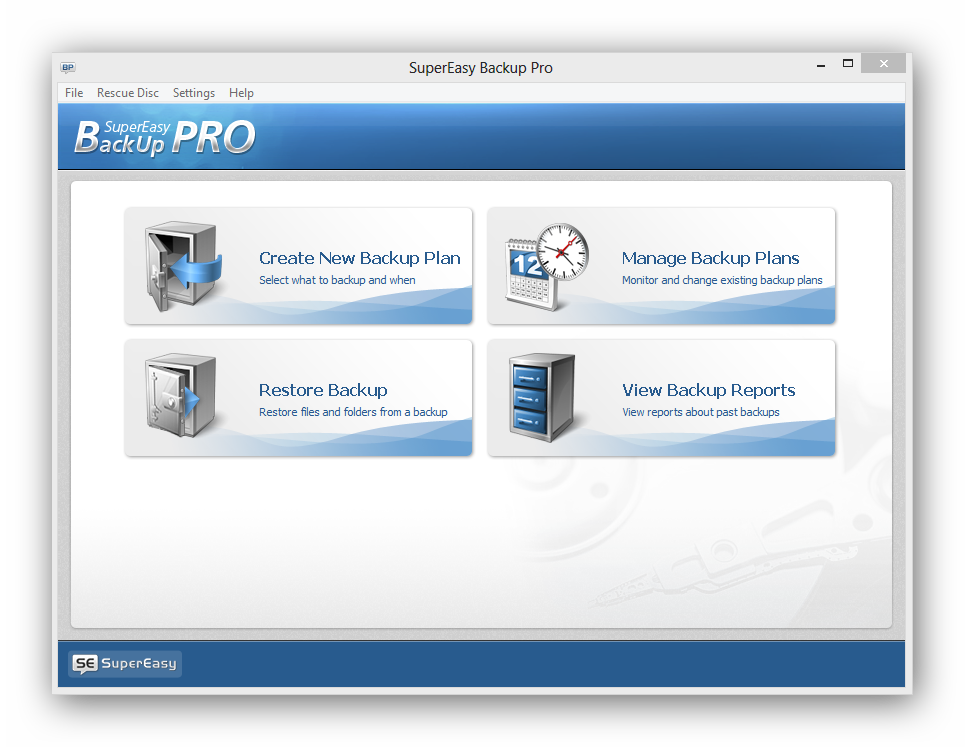The image size is (965, 747).
Task: Minimize the SuperEasy Backup Pro window
Action: coord(821,64)
